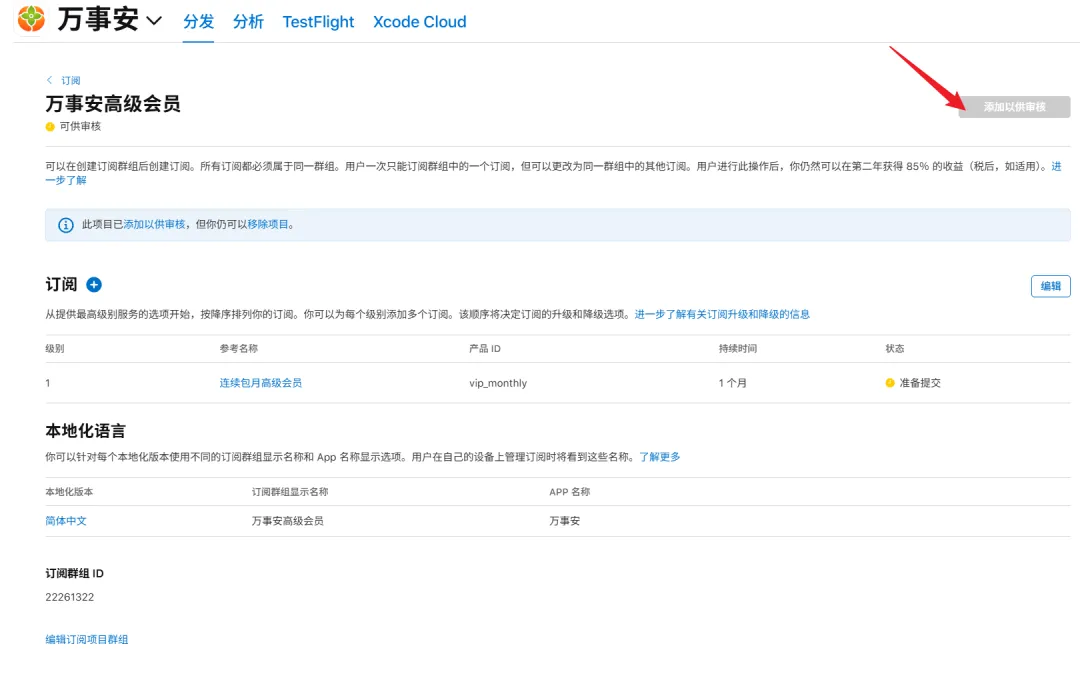This screenshot has height=690, width=1080.
Task: Click the back chevron beside 订阅
Action: click(50, 80)
